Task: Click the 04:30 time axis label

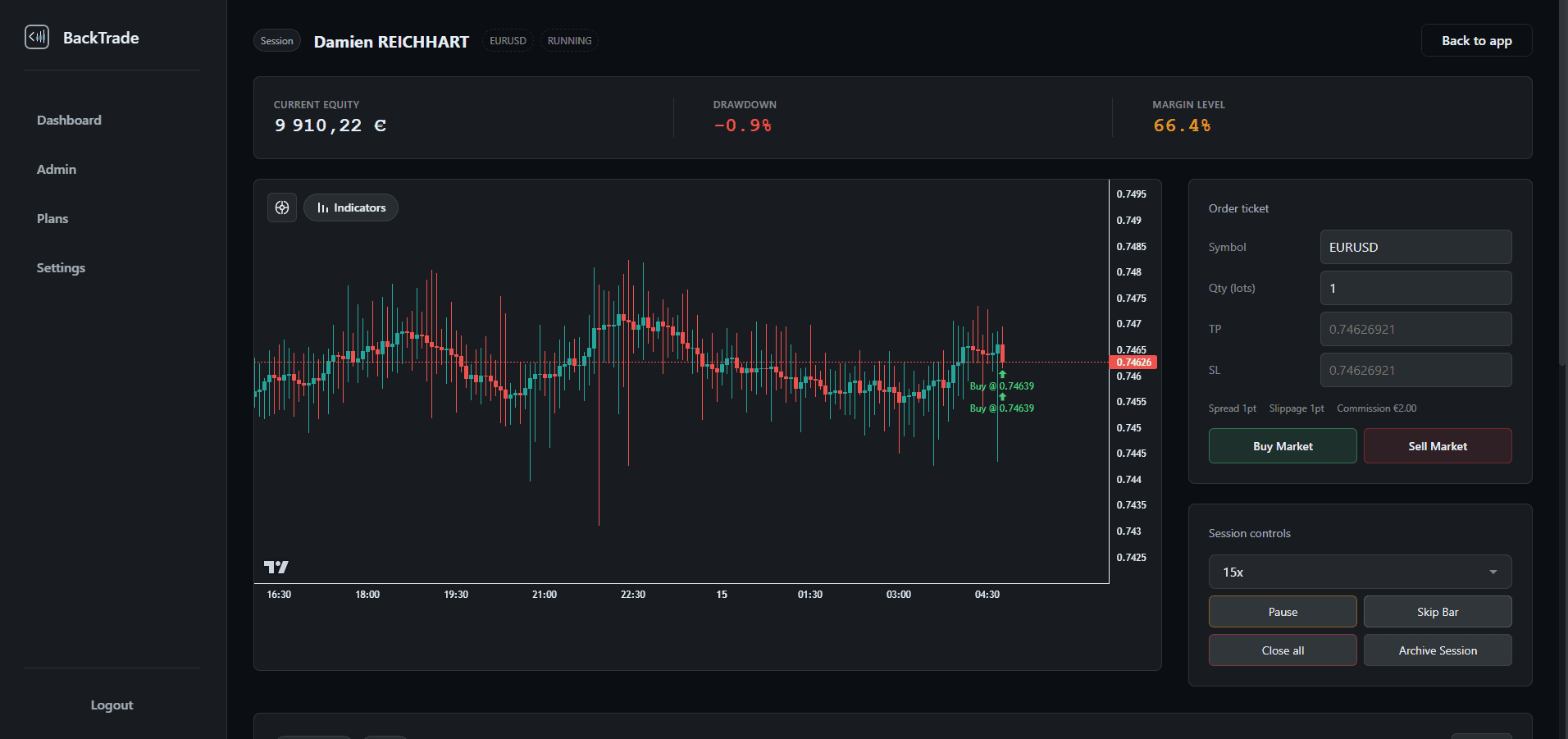Action: 987,595
